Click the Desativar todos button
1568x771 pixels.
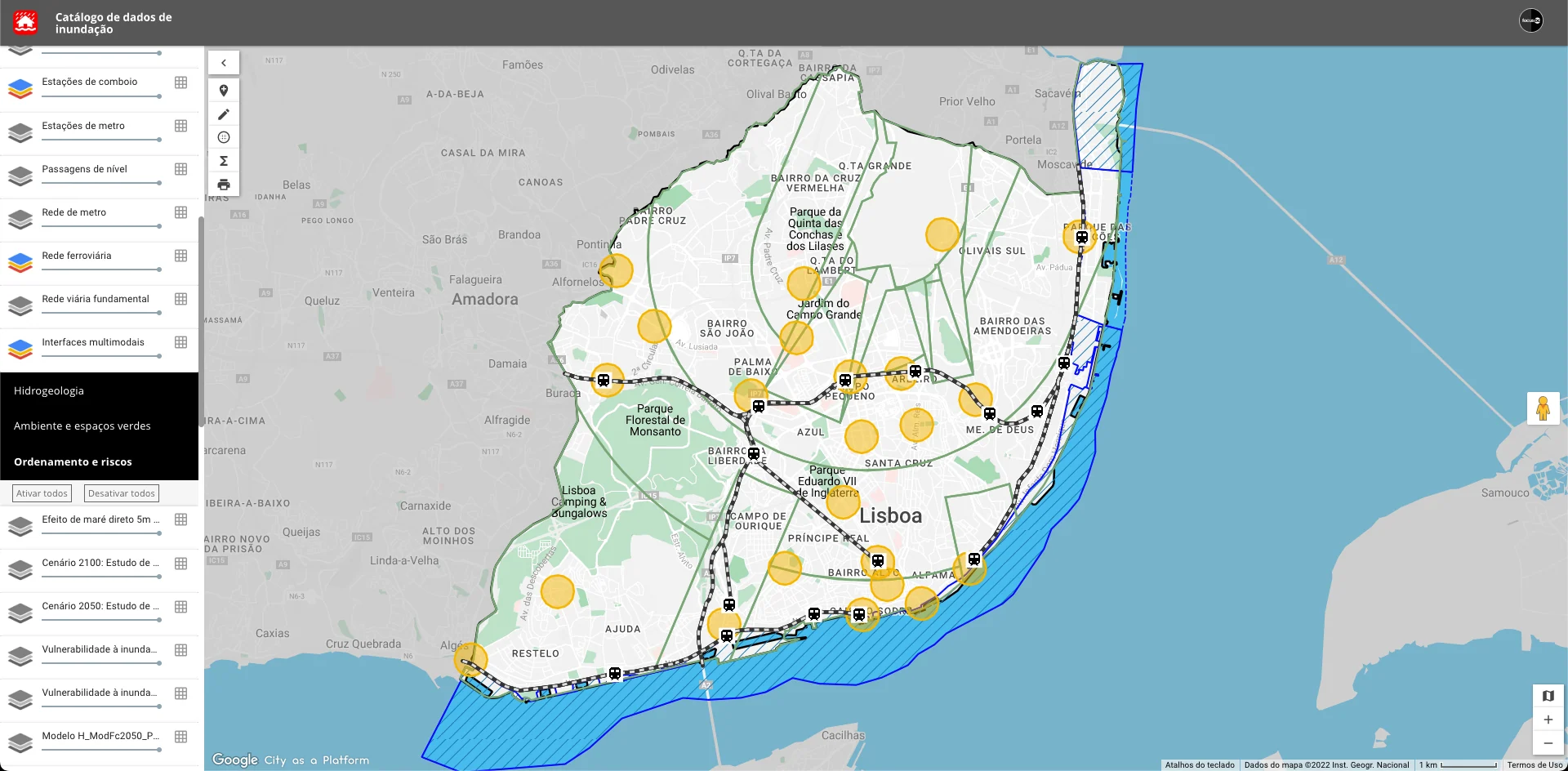coord(121,493)
